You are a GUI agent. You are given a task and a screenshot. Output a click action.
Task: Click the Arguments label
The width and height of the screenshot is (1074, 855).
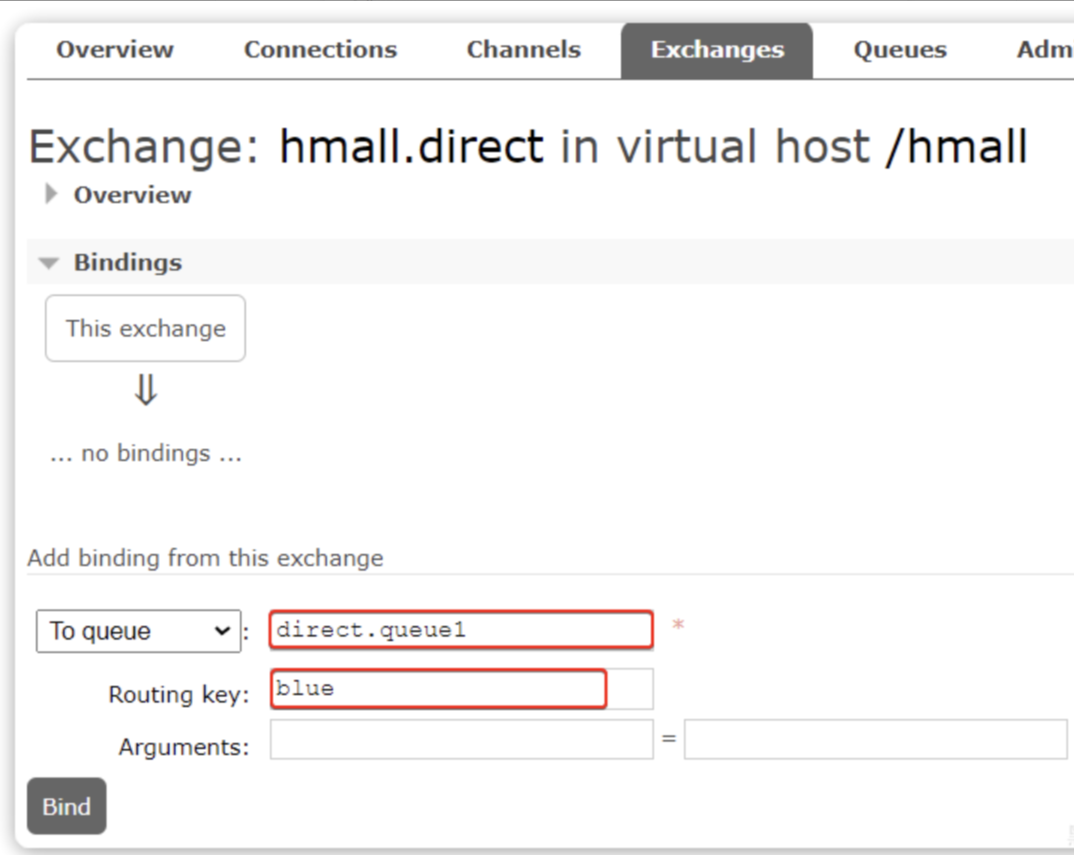184,747
